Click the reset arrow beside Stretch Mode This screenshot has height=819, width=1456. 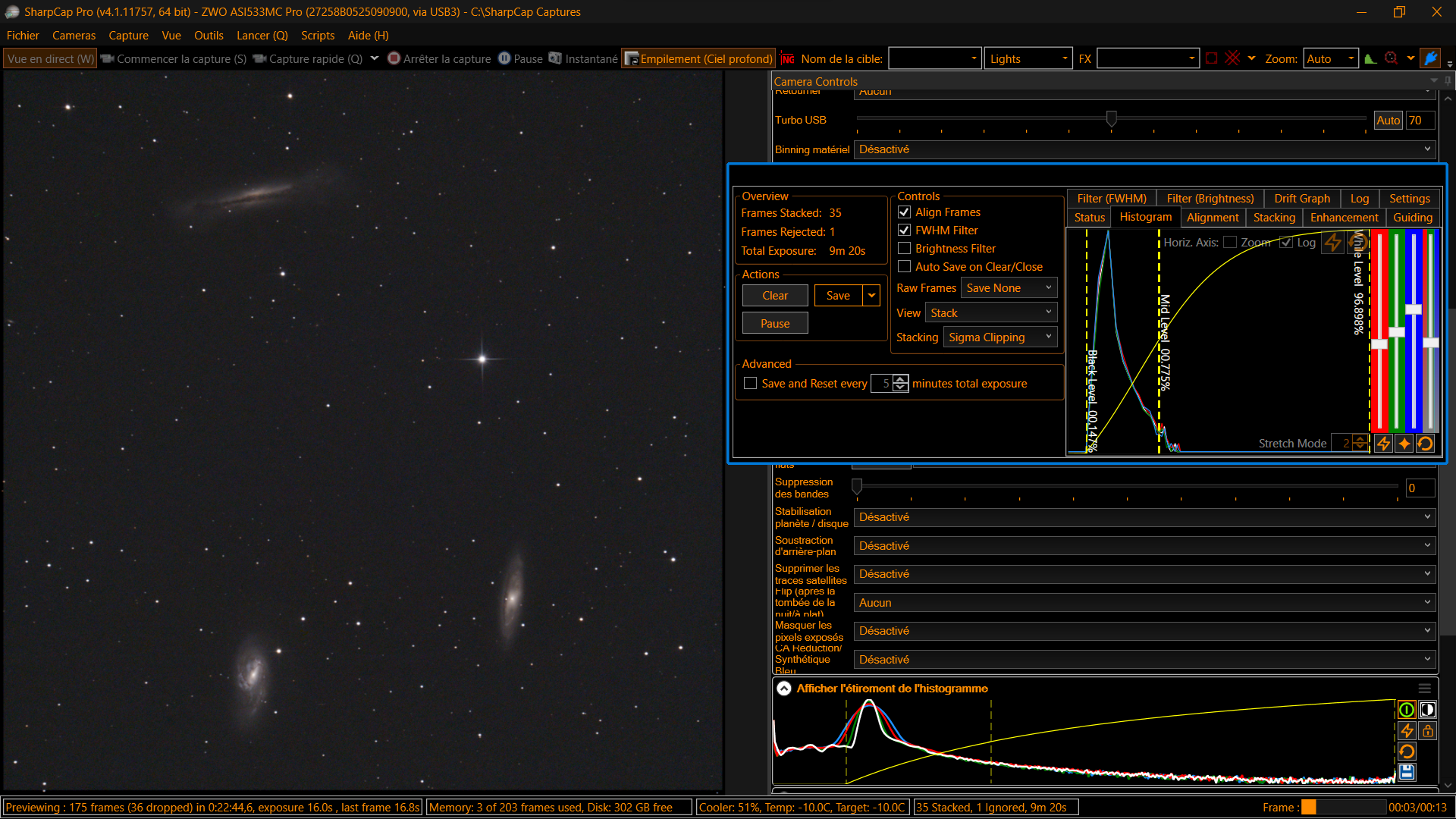click(1425, 444)
